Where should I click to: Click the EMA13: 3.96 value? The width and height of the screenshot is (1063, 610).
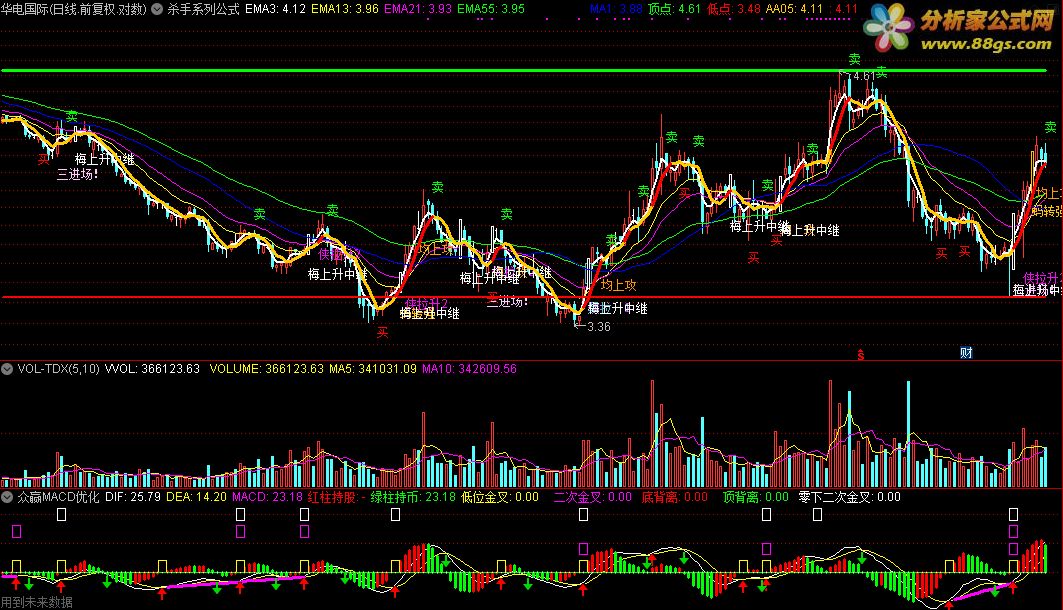344,9
